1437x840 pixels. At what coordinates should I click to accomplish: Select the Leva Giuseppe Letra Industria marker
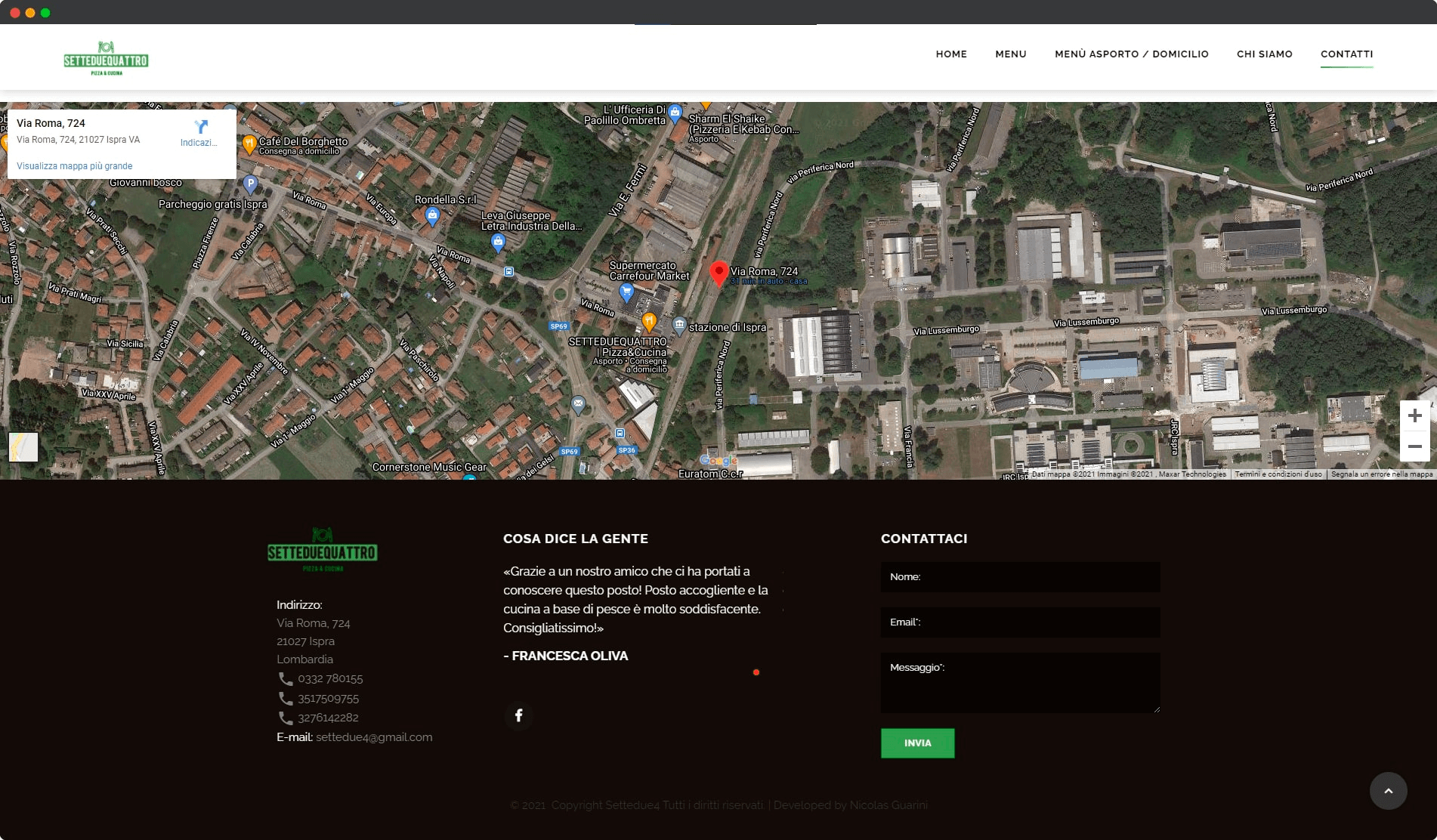pos(498,242)
